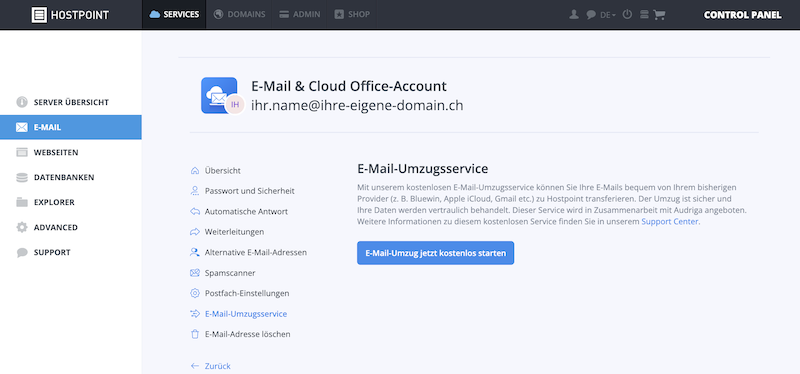Click the E-Mail & Cloud Office-Account heading
Screen dimensions: 800x374
(349, 86)
